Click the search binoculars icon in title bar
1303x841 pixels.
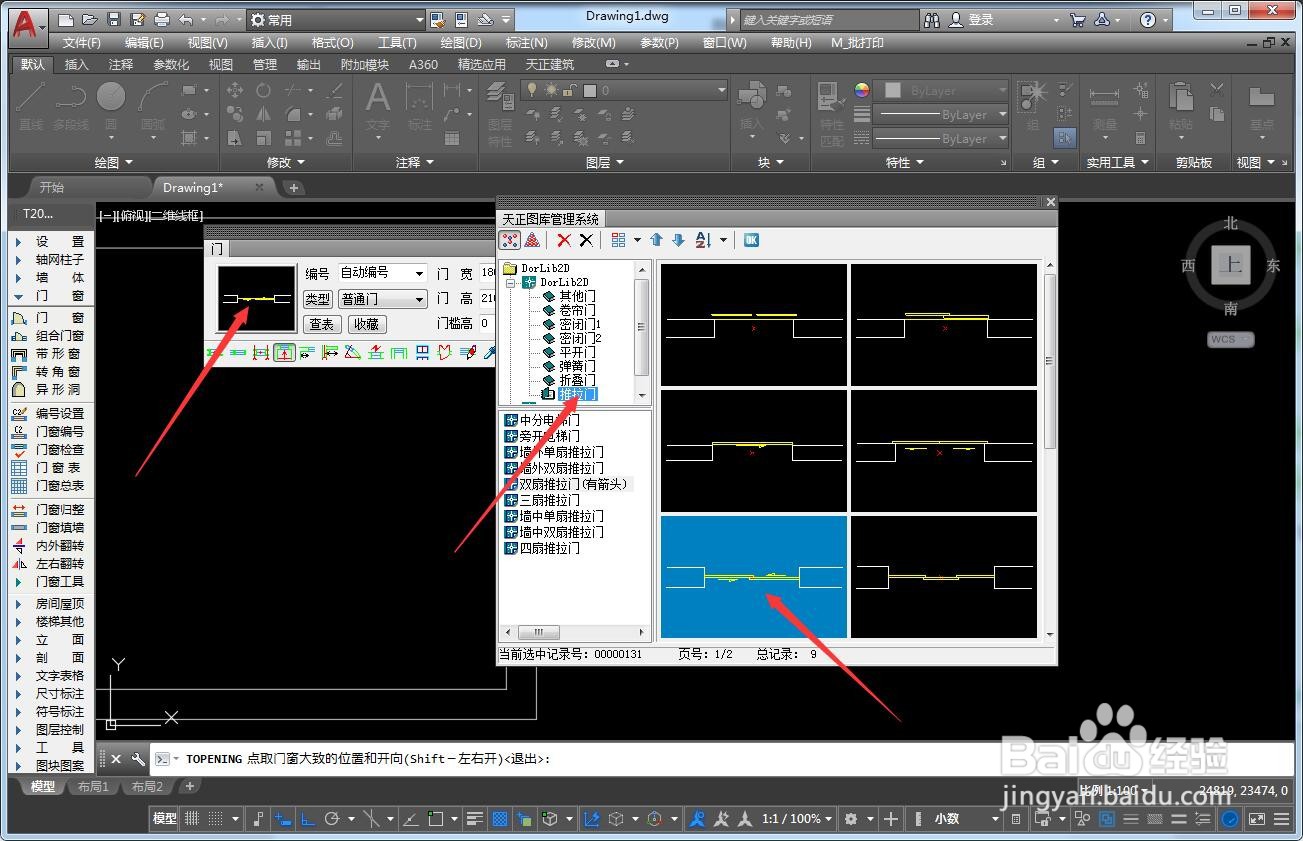pos(932,20)
